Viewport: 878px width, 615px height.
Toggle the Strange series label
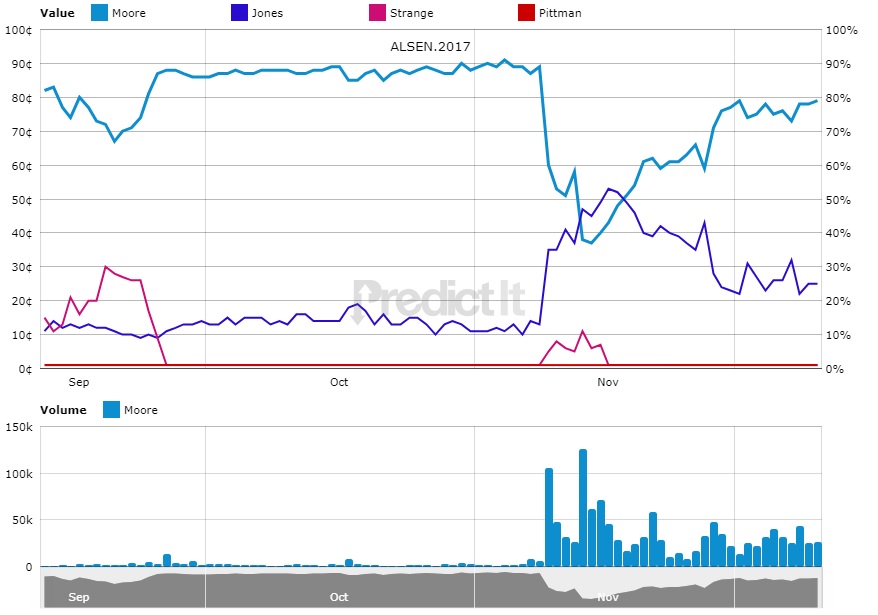tap(412, 13)
